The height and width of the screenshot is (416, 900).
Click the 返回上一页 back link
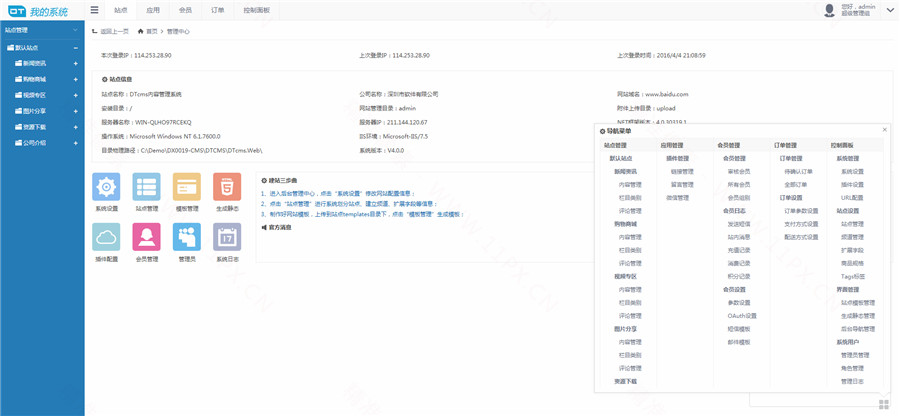(x=112, y=31)
